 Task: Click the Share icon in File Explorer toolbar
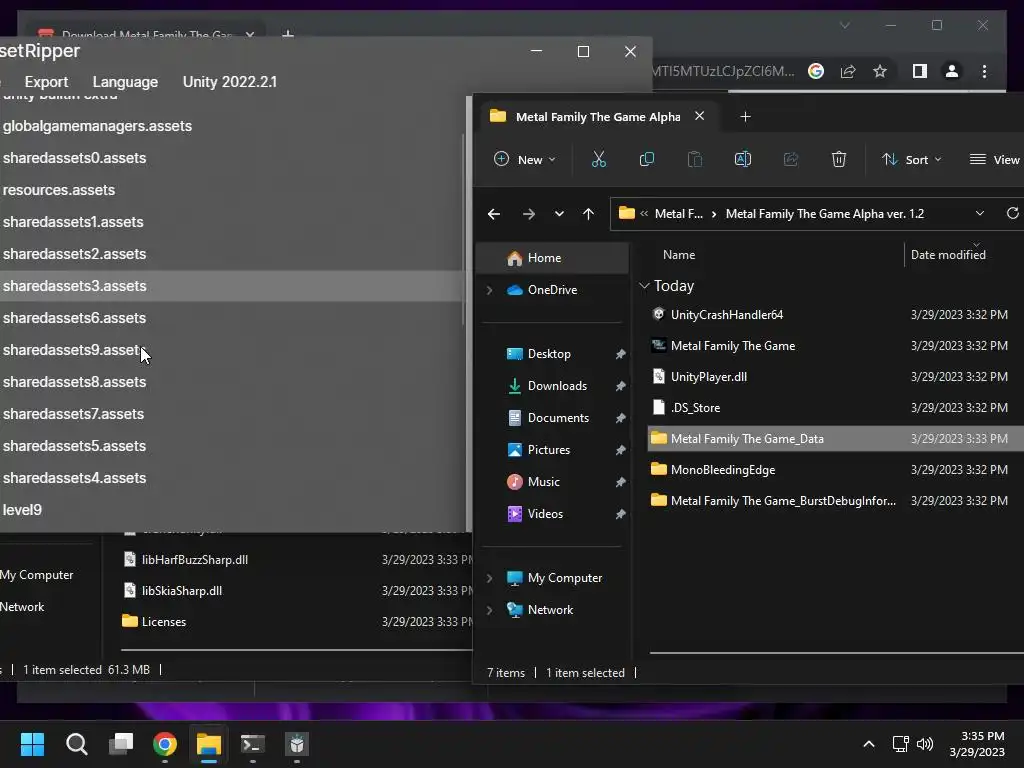(791, 159)
